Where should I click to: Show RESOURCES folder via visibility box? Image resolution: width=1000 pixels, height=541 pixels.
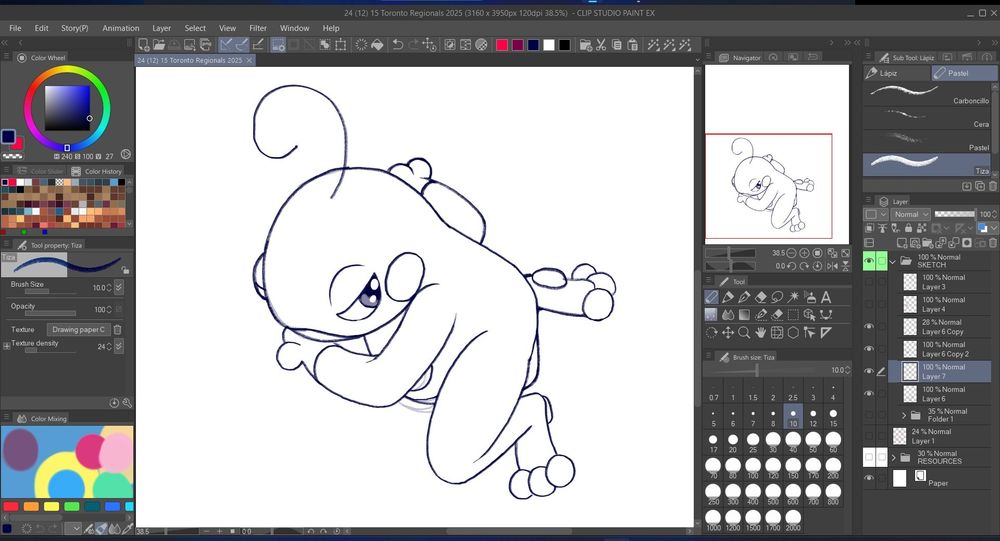click(x=869, y=457)
